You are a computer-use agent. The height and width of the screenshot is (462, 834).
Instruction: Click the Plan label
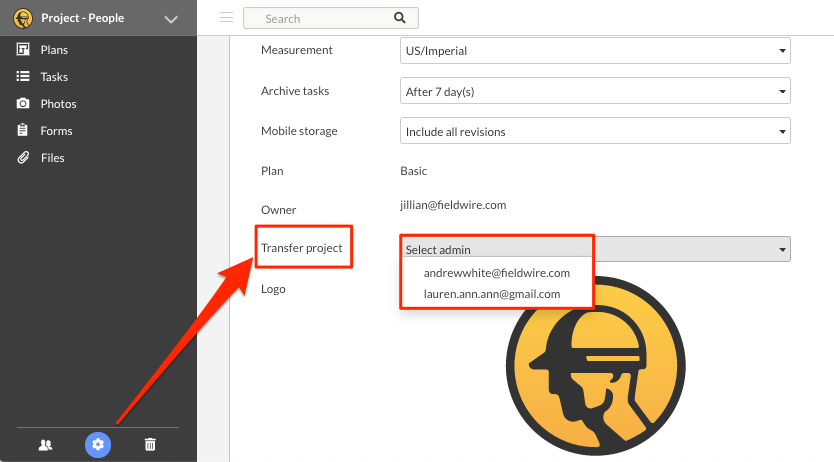click(x=272, y=171)
